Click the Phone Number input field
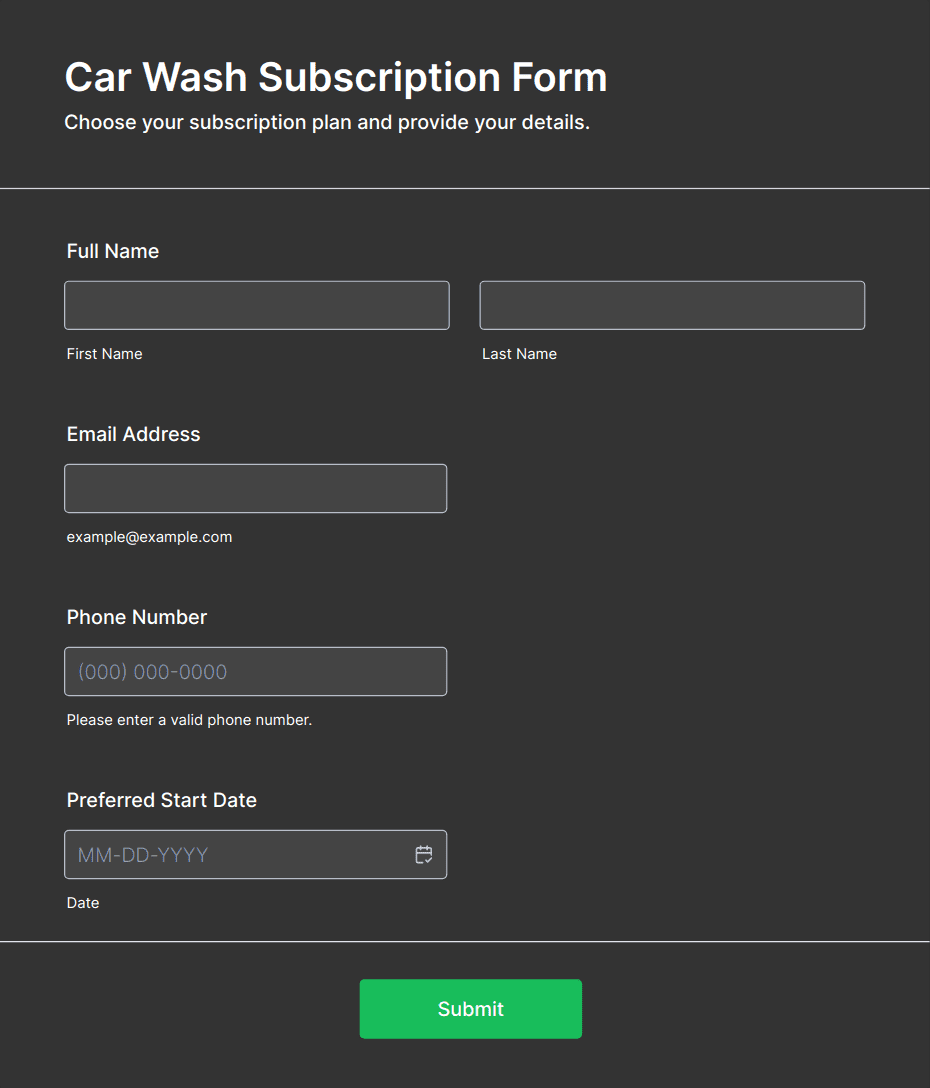This screenshot has width=930, height=1088. [255, 672]
